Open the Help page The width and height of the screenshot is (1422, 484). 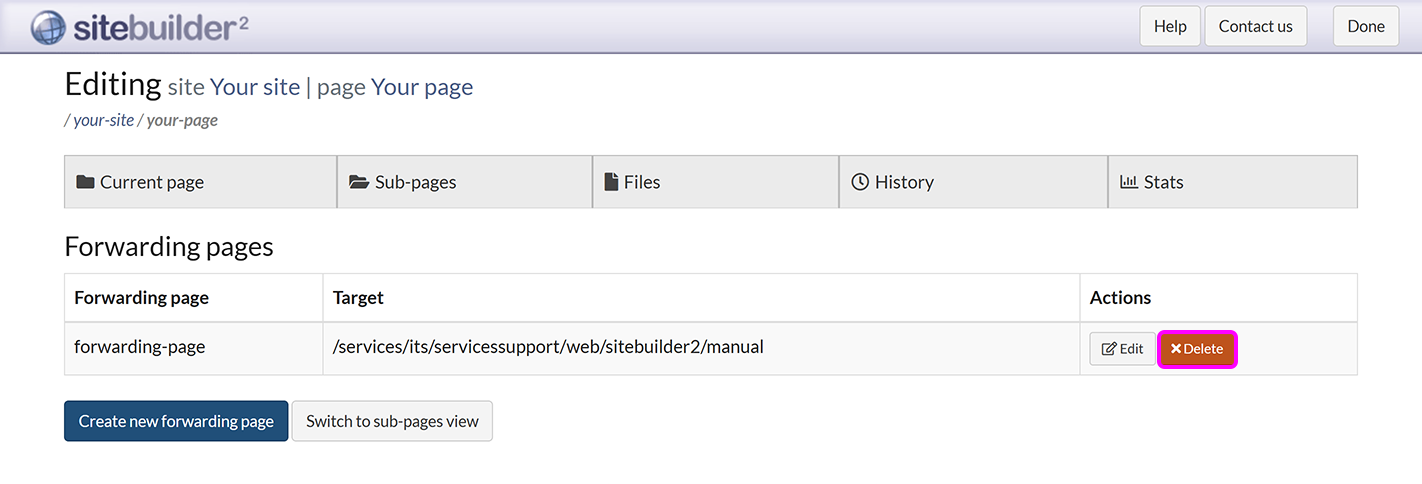[1170, 27]
